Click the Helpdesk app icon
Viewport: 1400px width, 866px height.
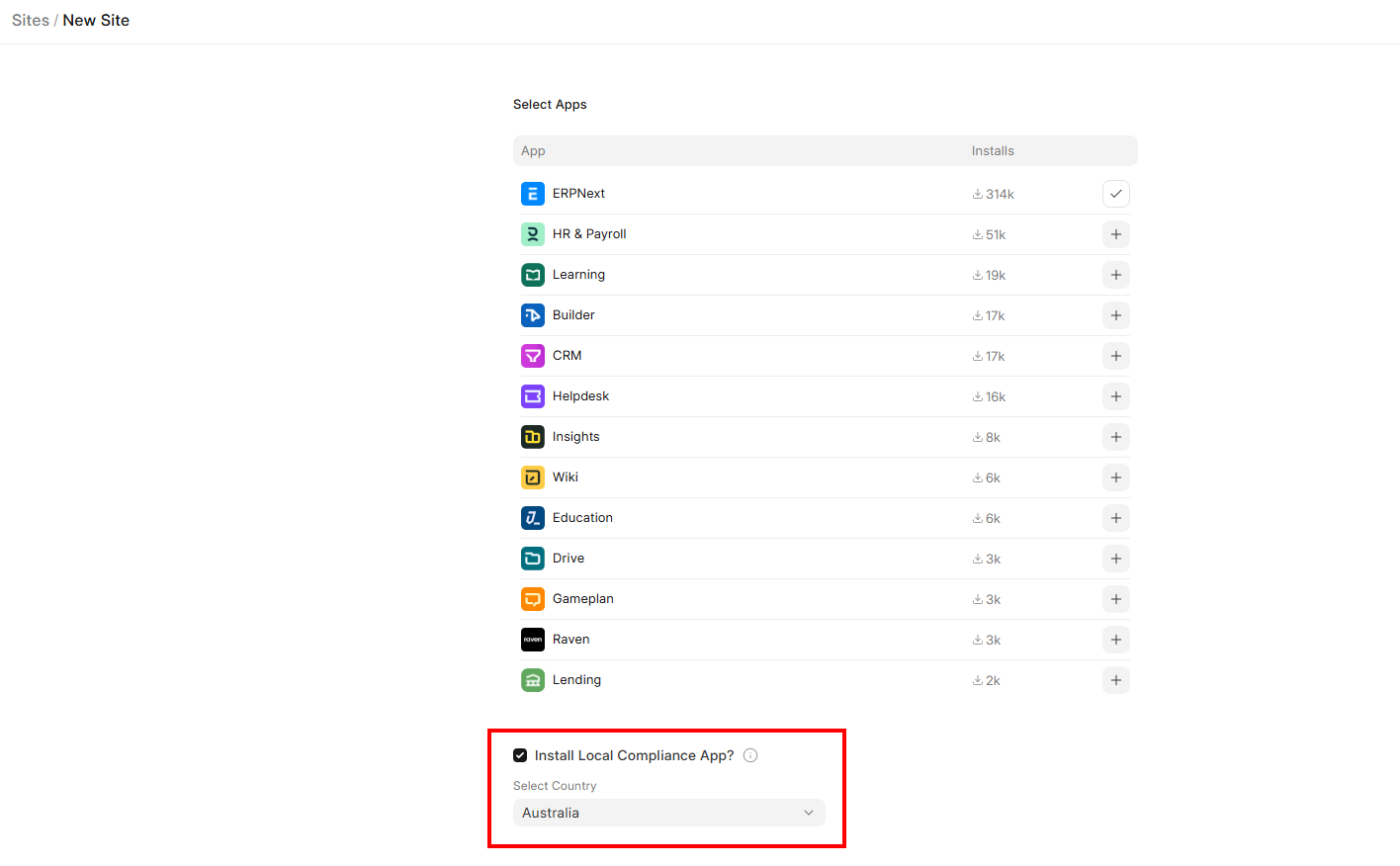point(532,396)
